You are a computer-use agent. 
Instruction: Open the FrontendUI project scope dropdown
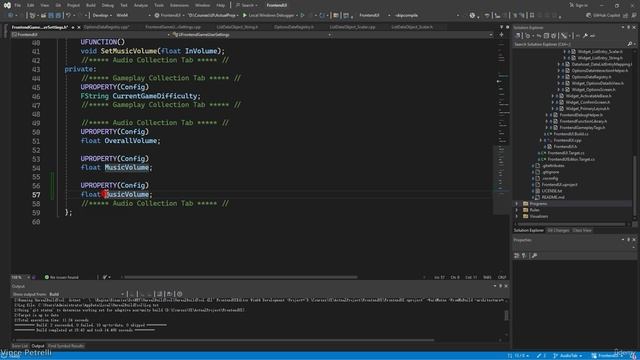point(91,35)
